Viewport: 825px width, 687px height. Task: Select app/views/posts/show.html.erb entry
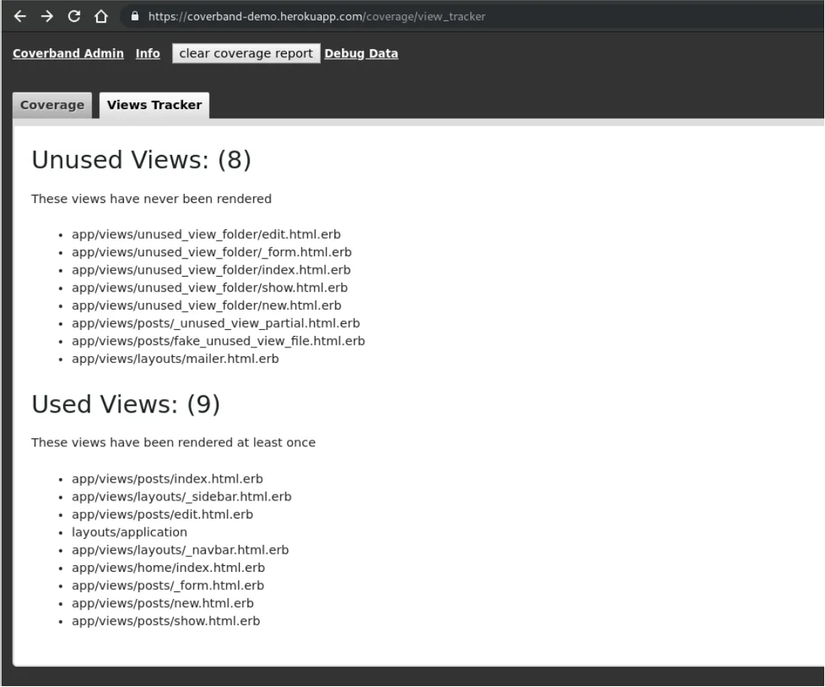(166, 622)
